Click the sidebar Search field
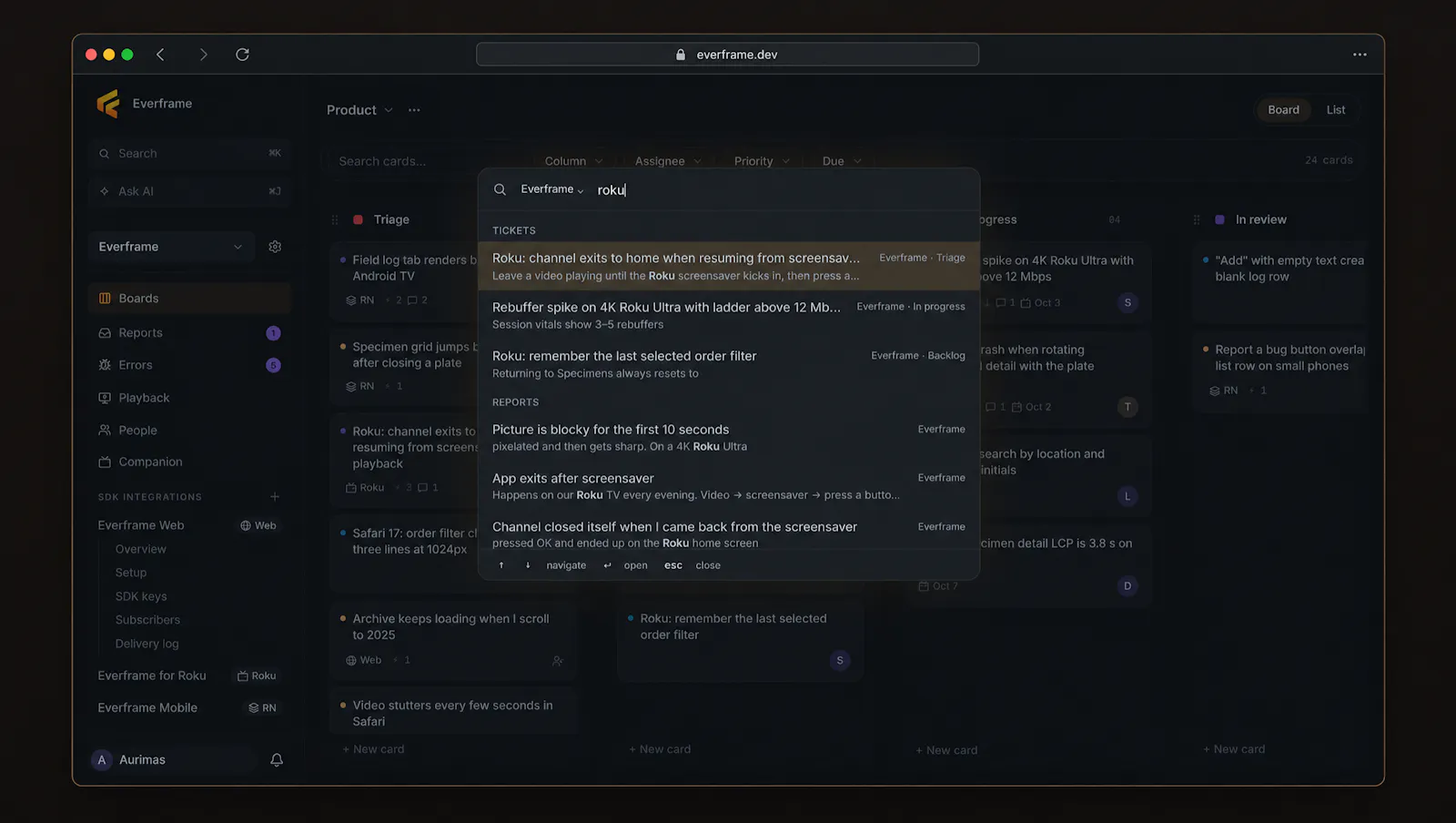Screen dimensions: 1456x823 pos(190,154)
